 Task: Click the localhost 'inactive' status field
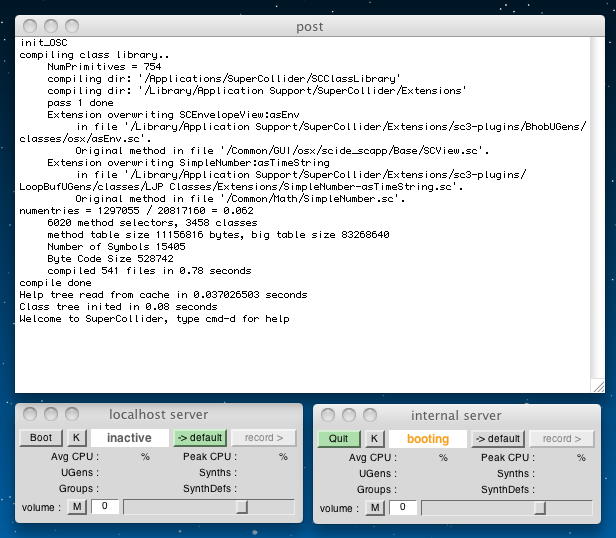coord(130,438)
